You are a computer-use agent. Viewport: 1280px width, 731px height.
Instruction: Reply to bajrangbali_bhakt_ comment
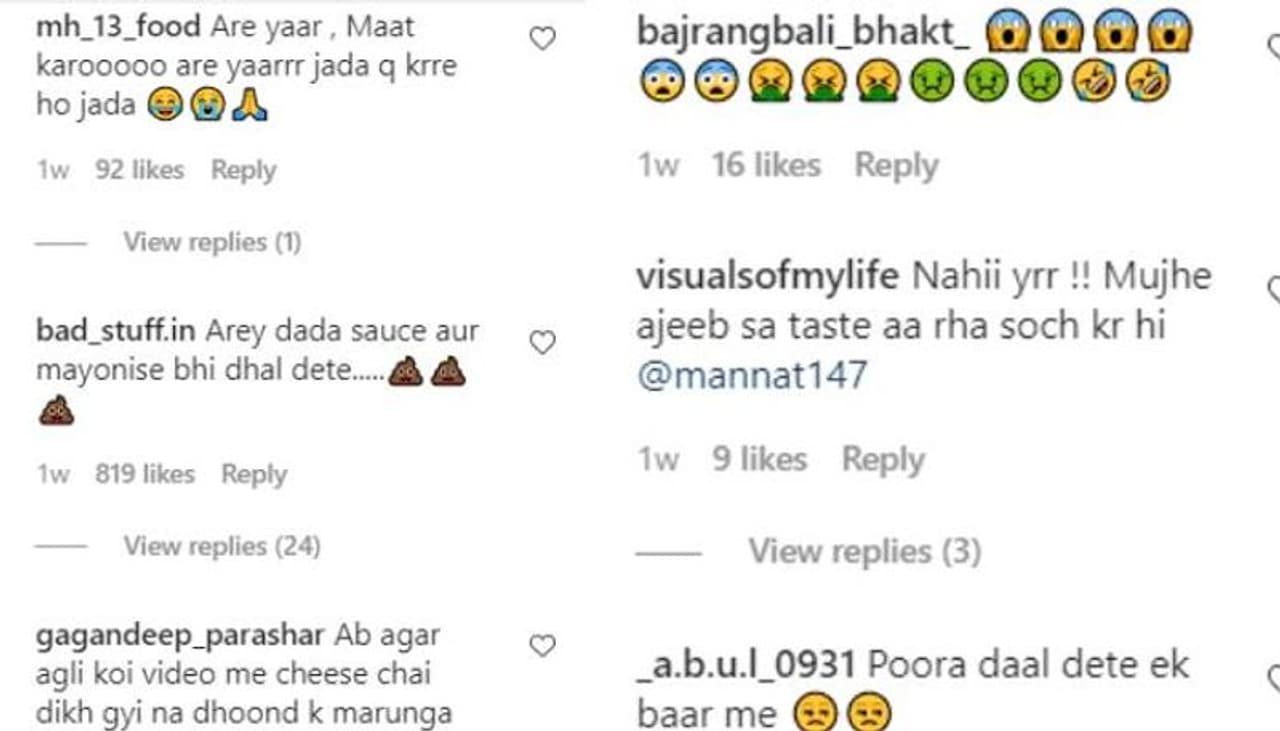coord(896,165)
